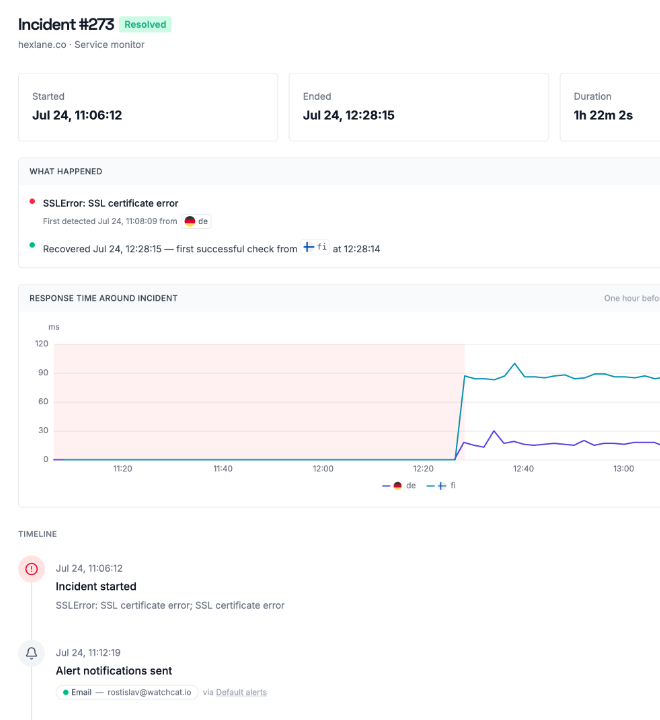
Task: Click the SSLError: SSL certificate error title
Action: (111, 203)
